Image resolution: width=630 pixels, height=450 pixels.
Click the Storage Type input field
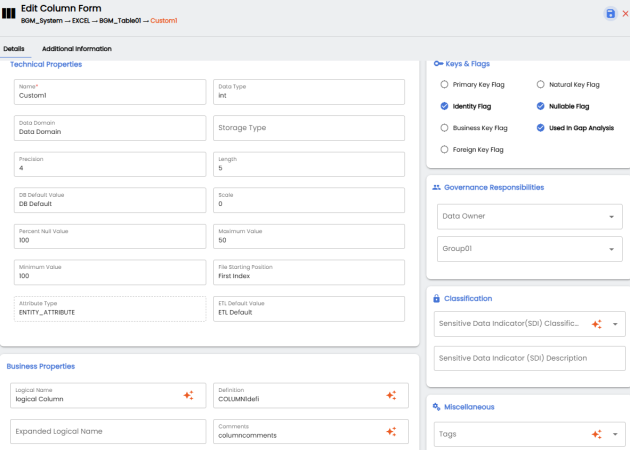point(308,128)
